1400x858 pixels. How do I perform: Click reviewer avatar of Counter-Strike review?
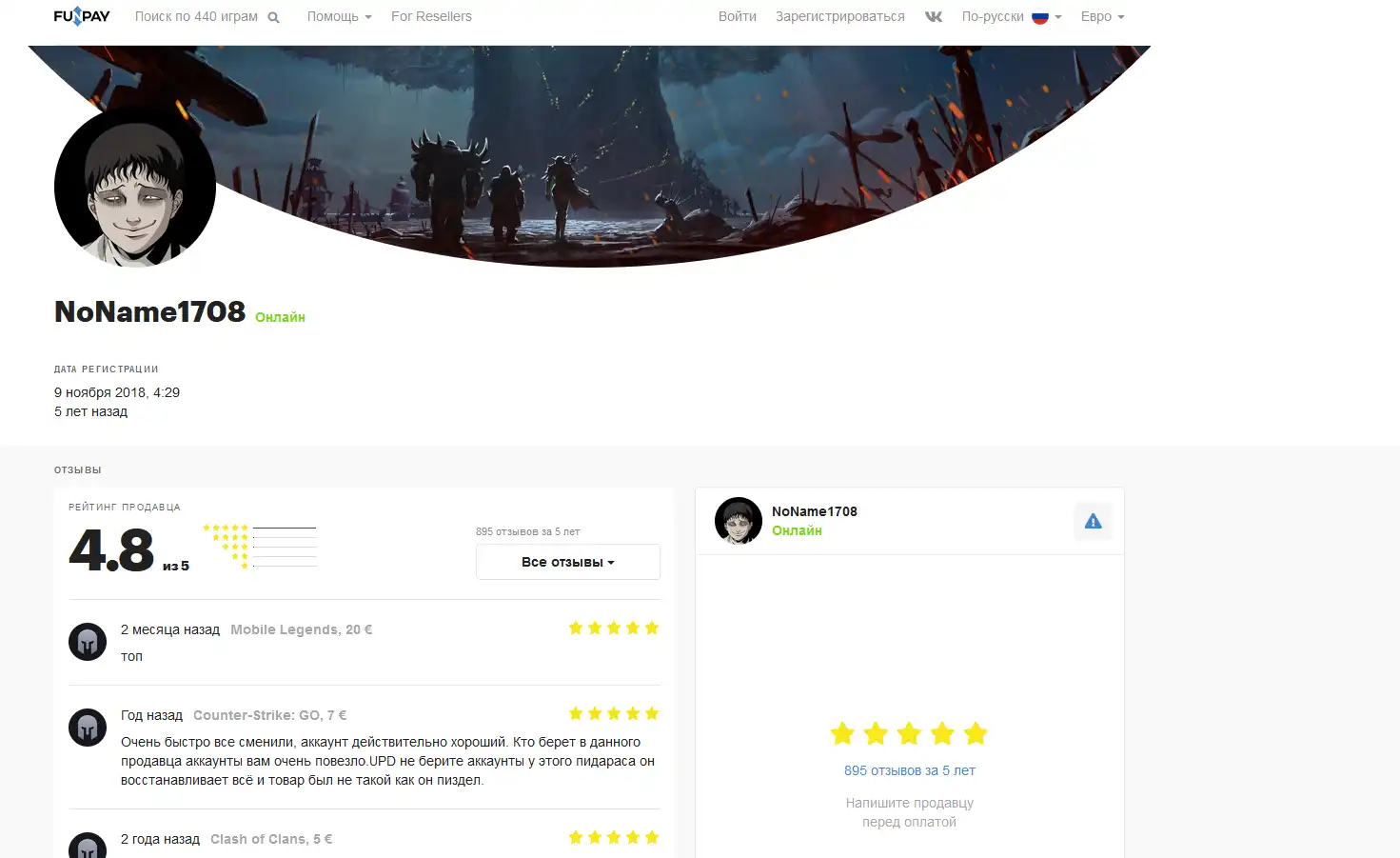(x=88, y=728)
